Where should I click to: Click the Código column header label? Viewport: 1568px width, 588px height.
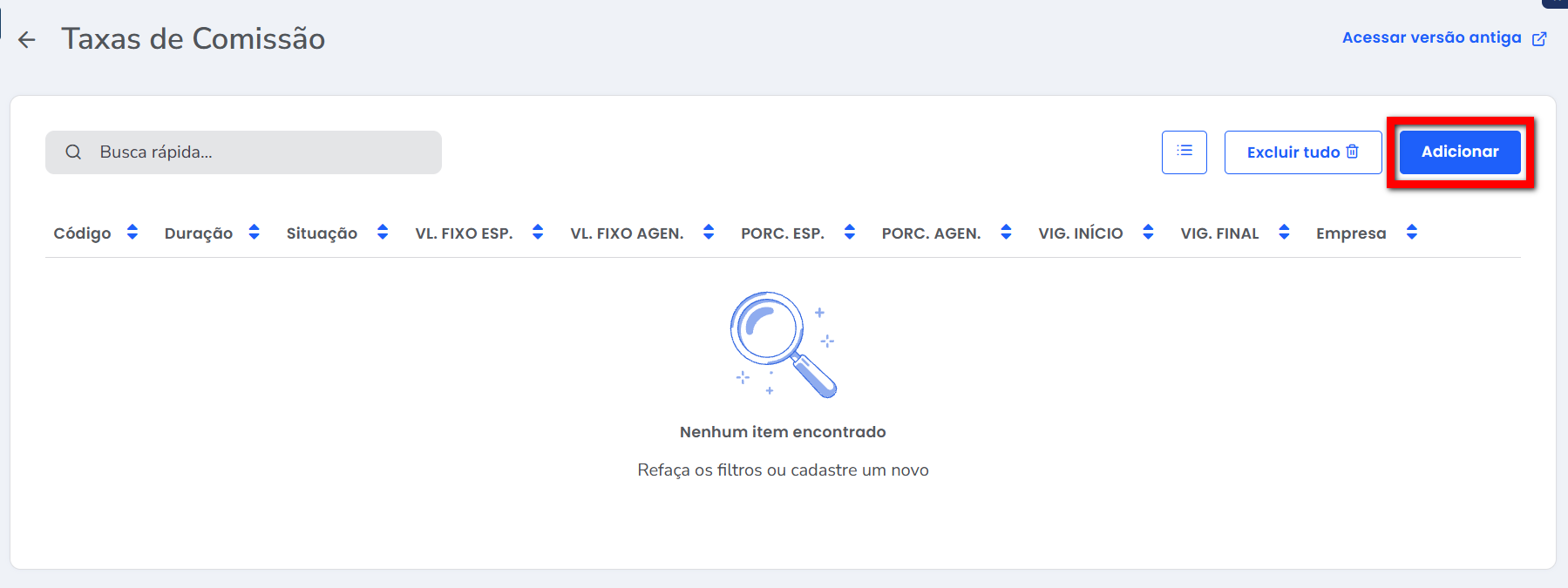coord(82,233)
